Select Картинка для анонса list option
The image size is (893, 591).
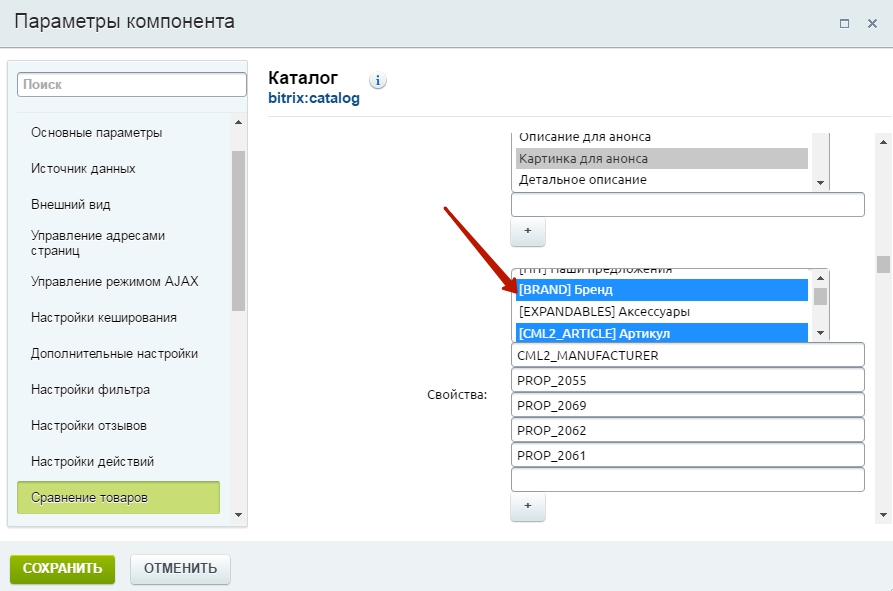point(662,158)
